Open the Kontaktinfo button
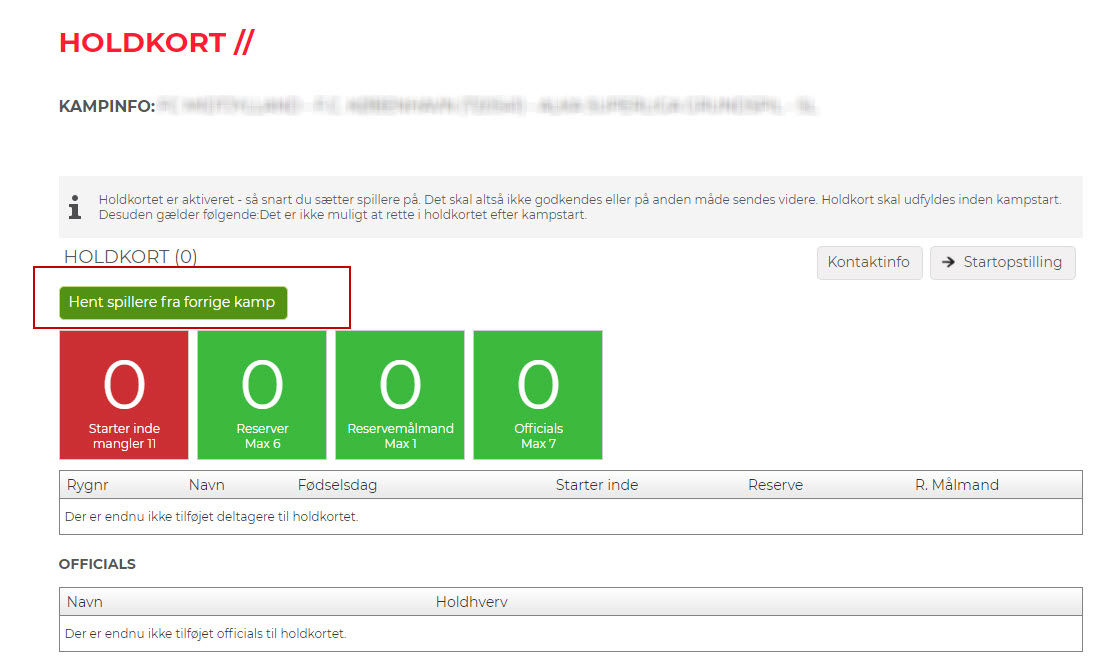1108x668 pixels. [869, 262]
